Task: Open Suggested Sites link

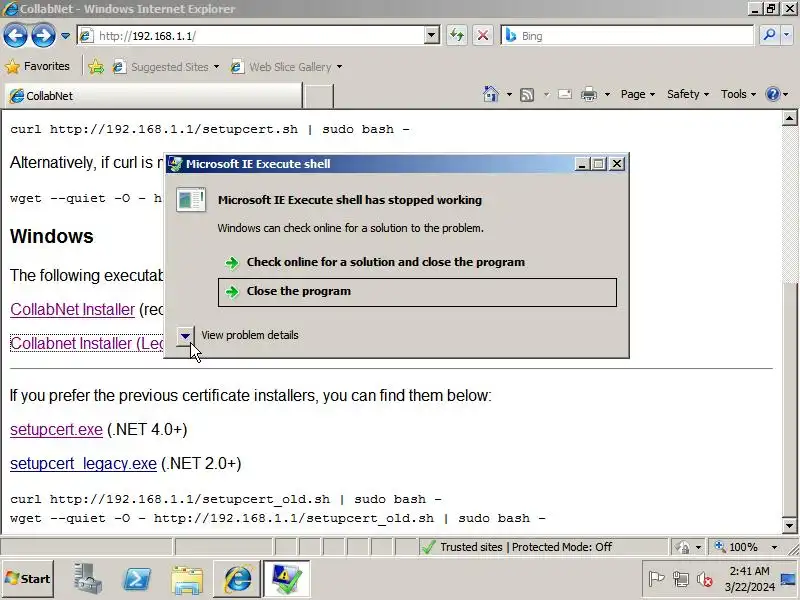Action: (x=166, y=67)
